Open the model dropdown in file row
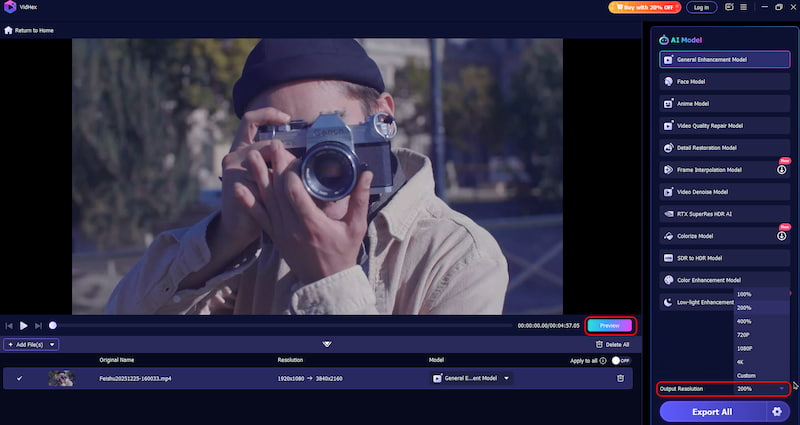800x425 pixels. coord(506,378)
